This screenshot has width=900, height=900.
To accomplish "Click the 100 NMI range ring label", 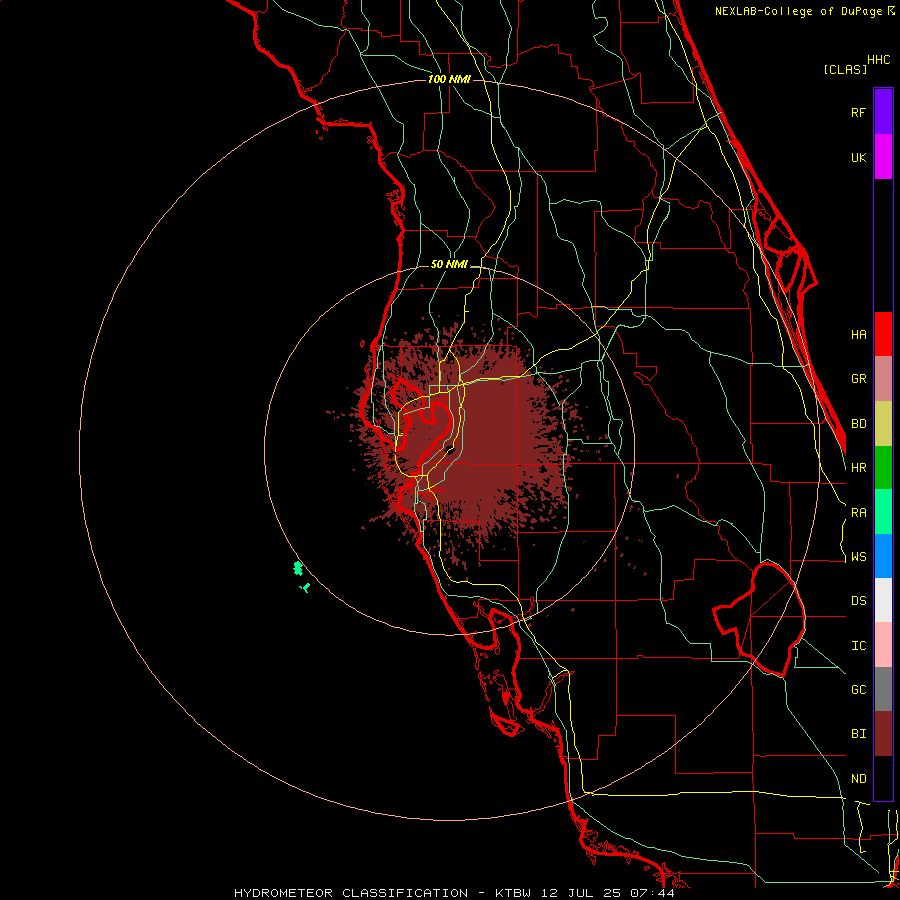I will tap(449, 79).
